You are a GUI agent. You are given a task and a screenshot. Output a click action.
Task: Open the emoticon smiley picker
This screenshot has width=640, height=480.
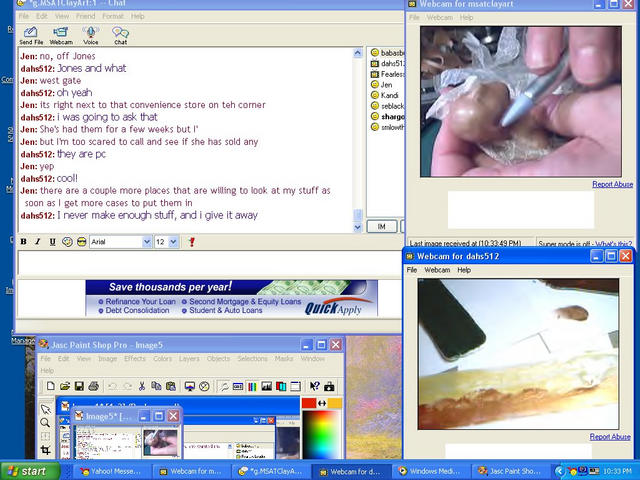[x=82, y=242]
